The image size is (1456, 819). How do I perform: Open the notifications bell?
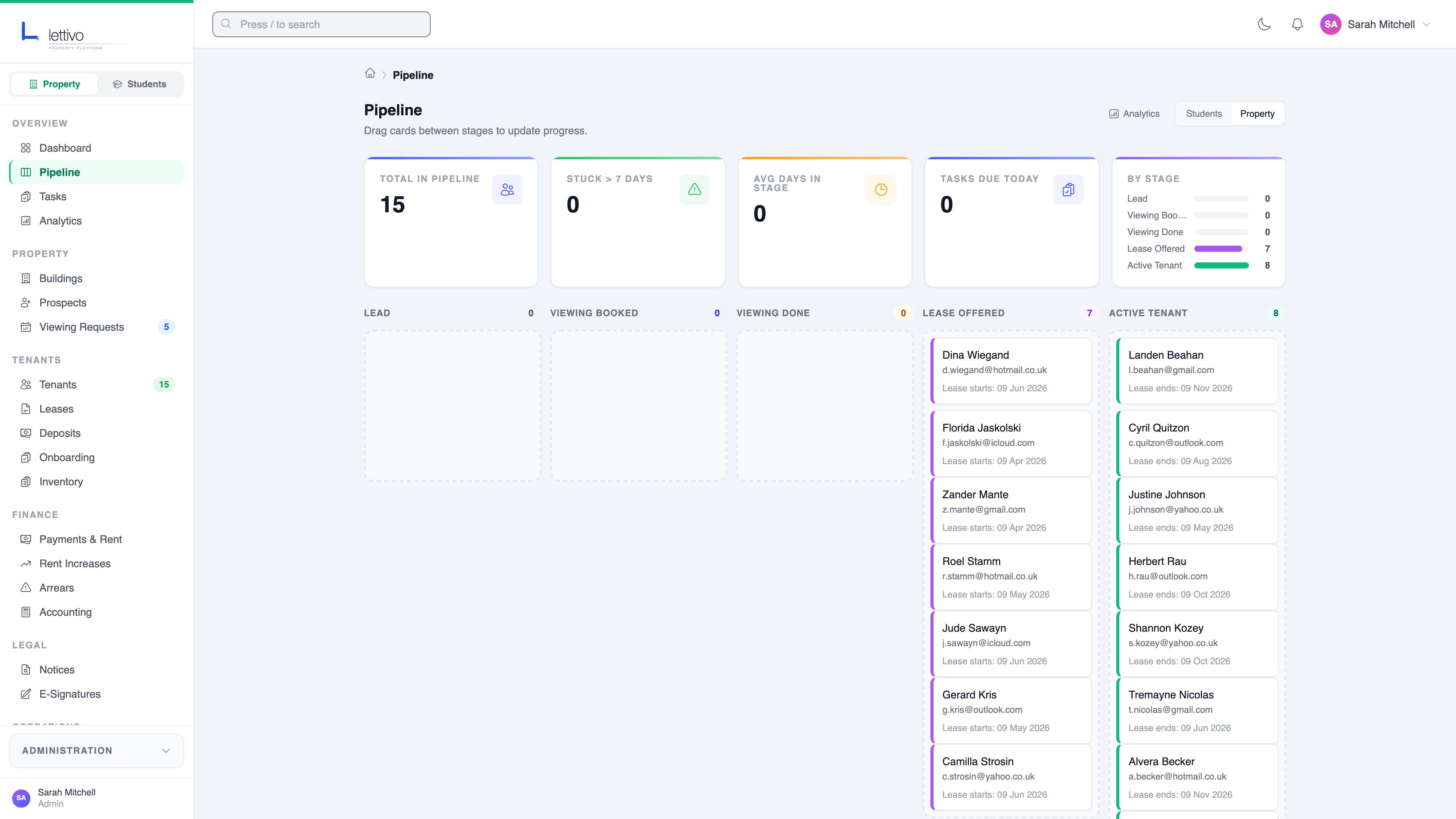pyautogui.click(x=1297, y=24)
